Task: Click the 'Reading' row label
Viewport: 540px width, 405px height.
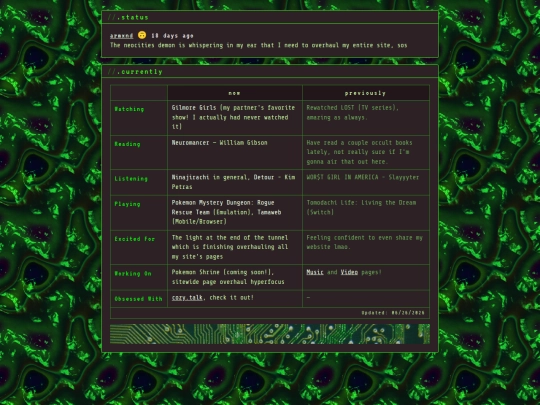Action: (127, 144)
